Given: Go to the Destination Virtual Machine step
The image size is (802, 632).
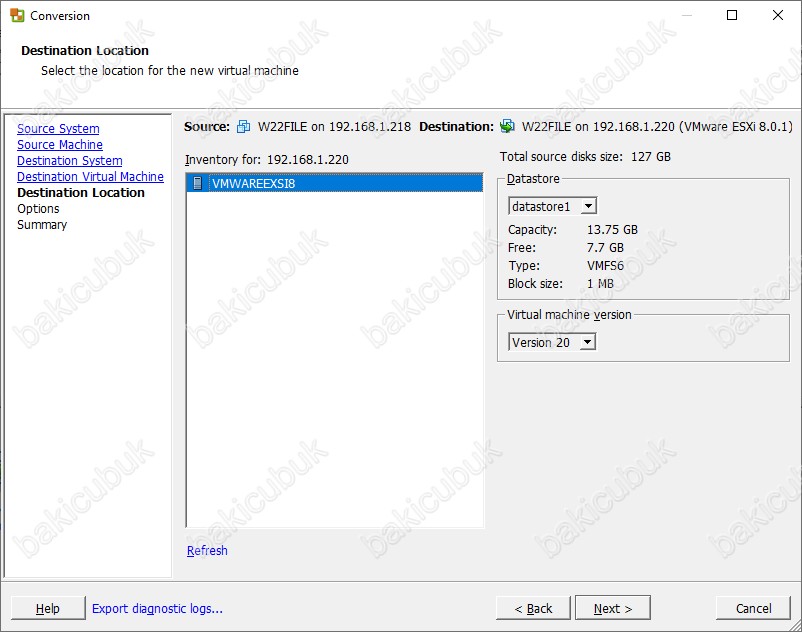Looking at the screenshot, I should [x=91, y=176].
